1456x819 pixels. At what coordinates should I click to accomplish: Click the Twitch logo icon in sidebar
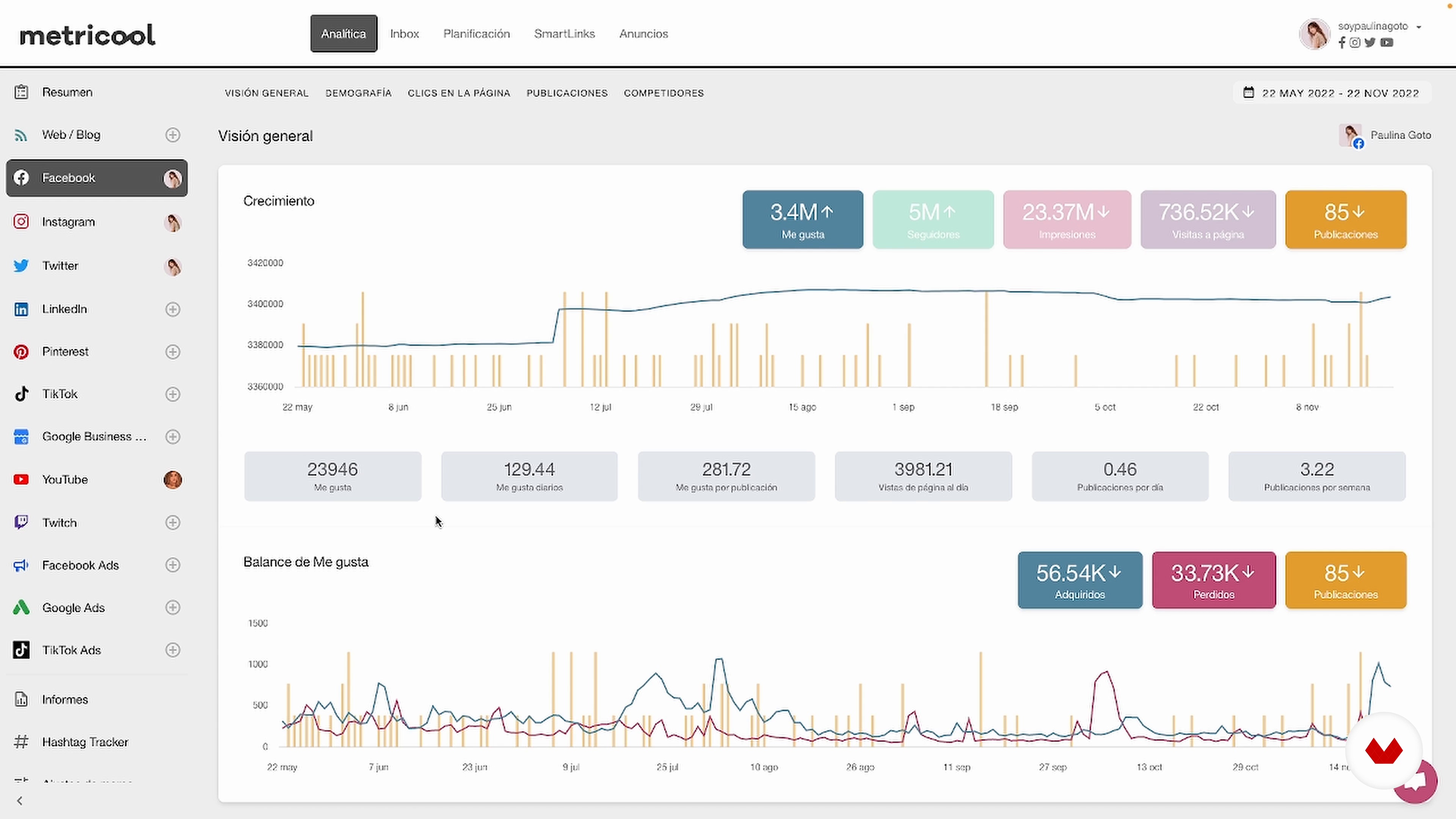pyautogui.click(x=21, y=522)
